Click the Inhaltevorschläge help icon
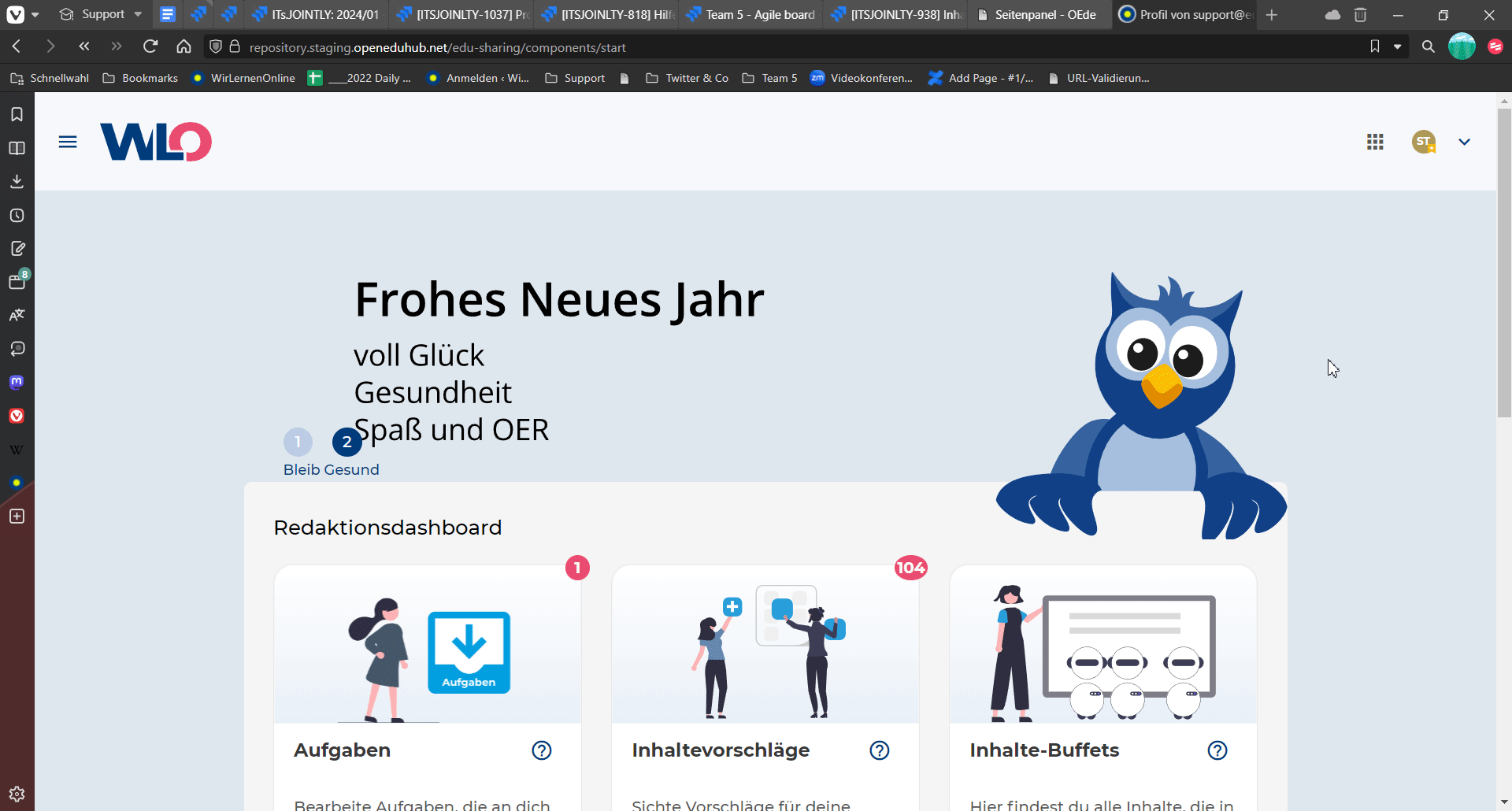1512x811 pixels. tap(880, 750)
